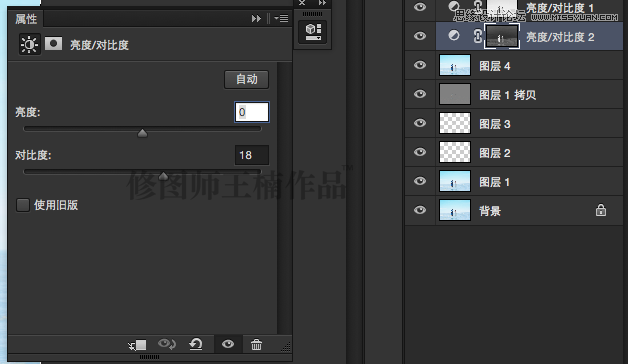
Task: Hide the 亮度/对比度 2 layer
Action: click(x=420, y=36)
